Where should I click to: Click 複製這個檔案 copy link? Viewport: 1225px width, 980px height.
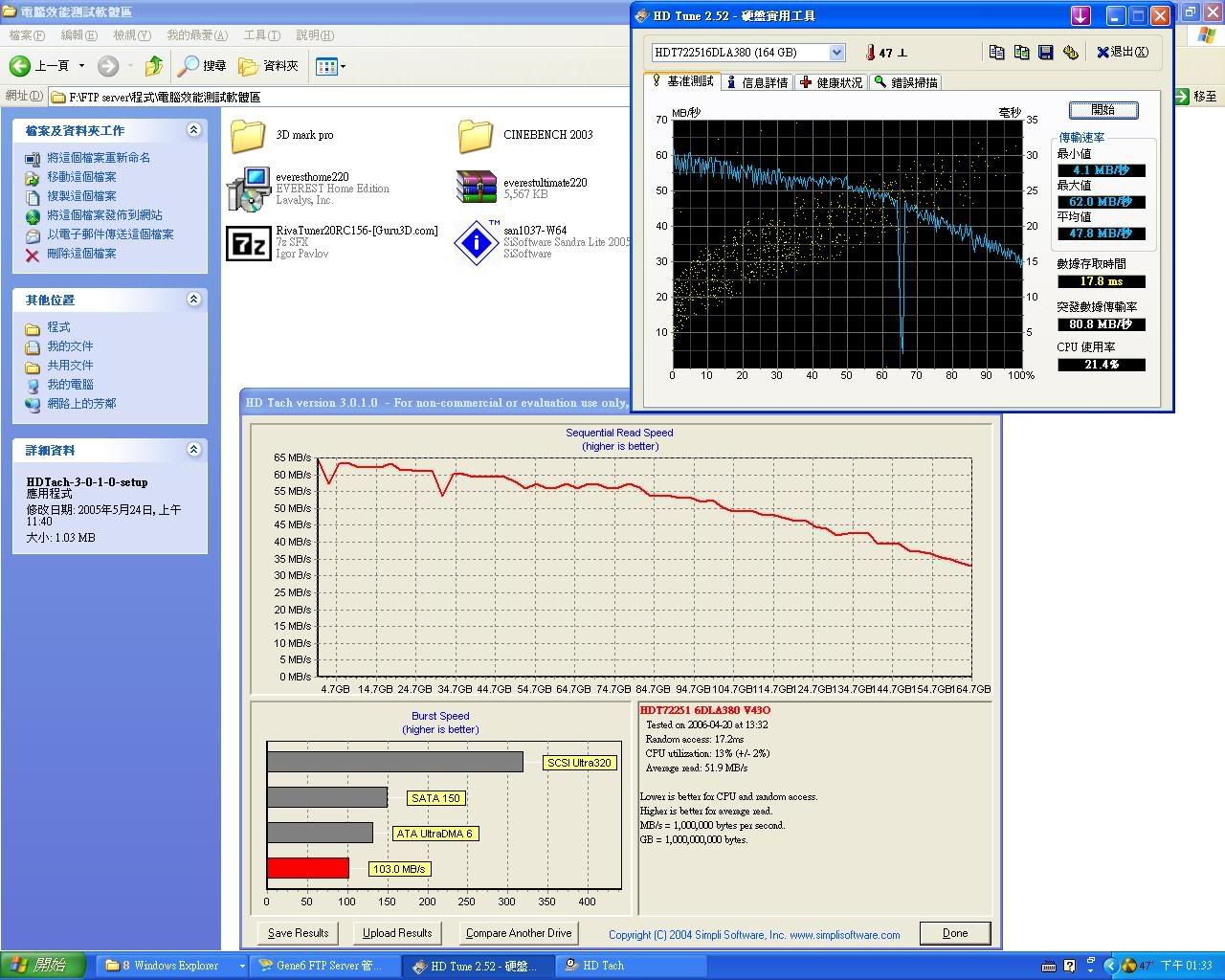81,196
